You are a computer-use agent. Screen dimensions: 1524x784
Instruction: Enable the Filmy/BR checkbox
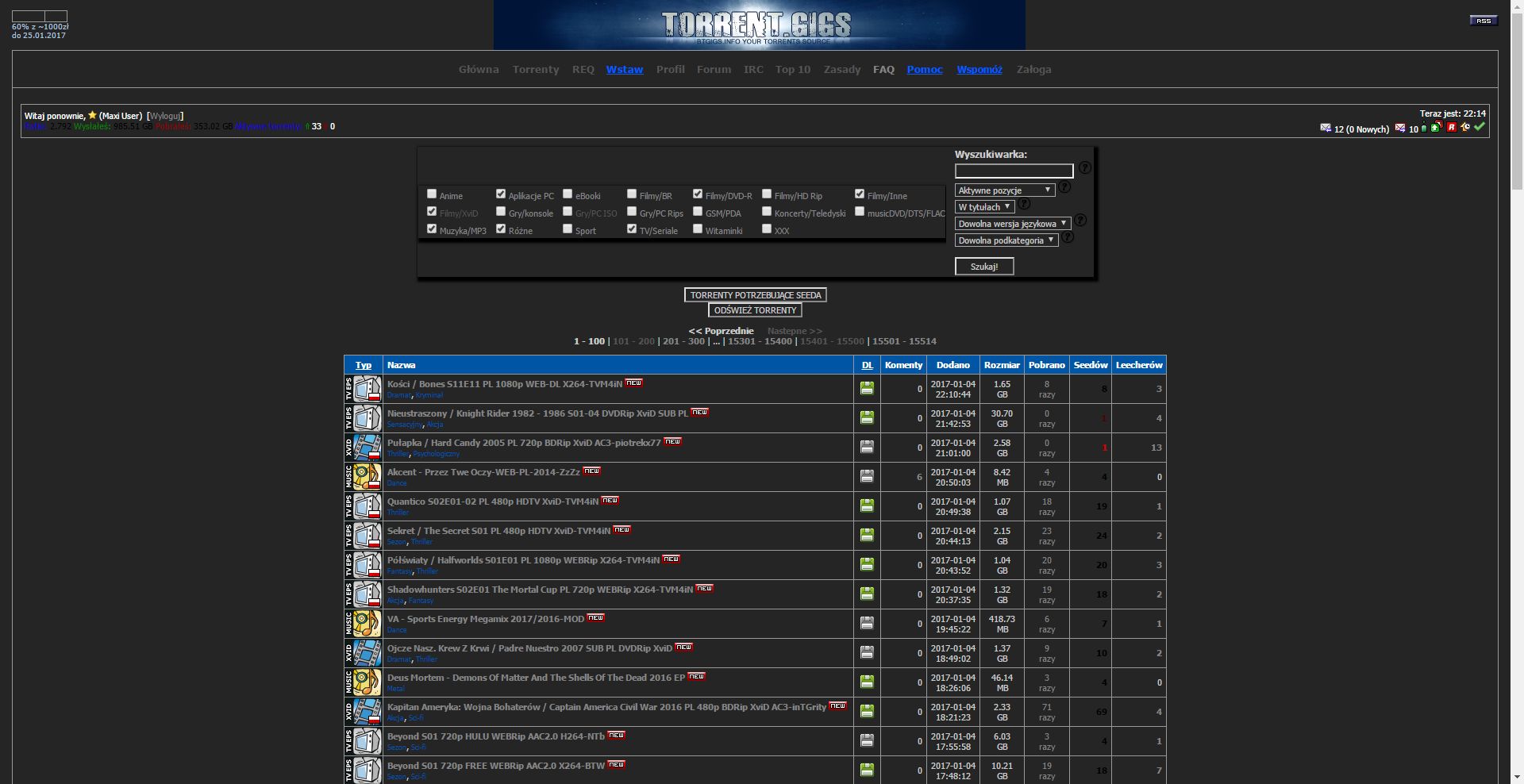(632, 194)
